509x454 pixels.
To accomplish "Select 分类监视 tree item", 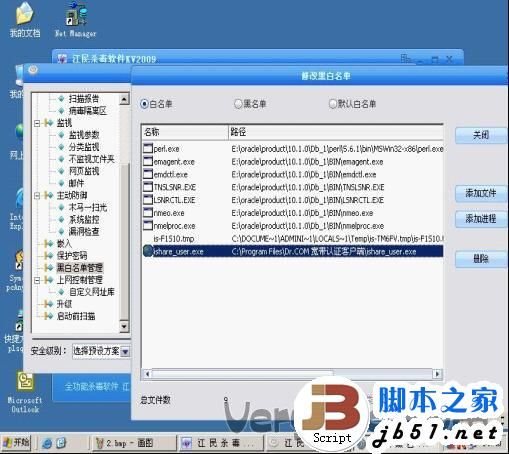I will pos(84,147).
